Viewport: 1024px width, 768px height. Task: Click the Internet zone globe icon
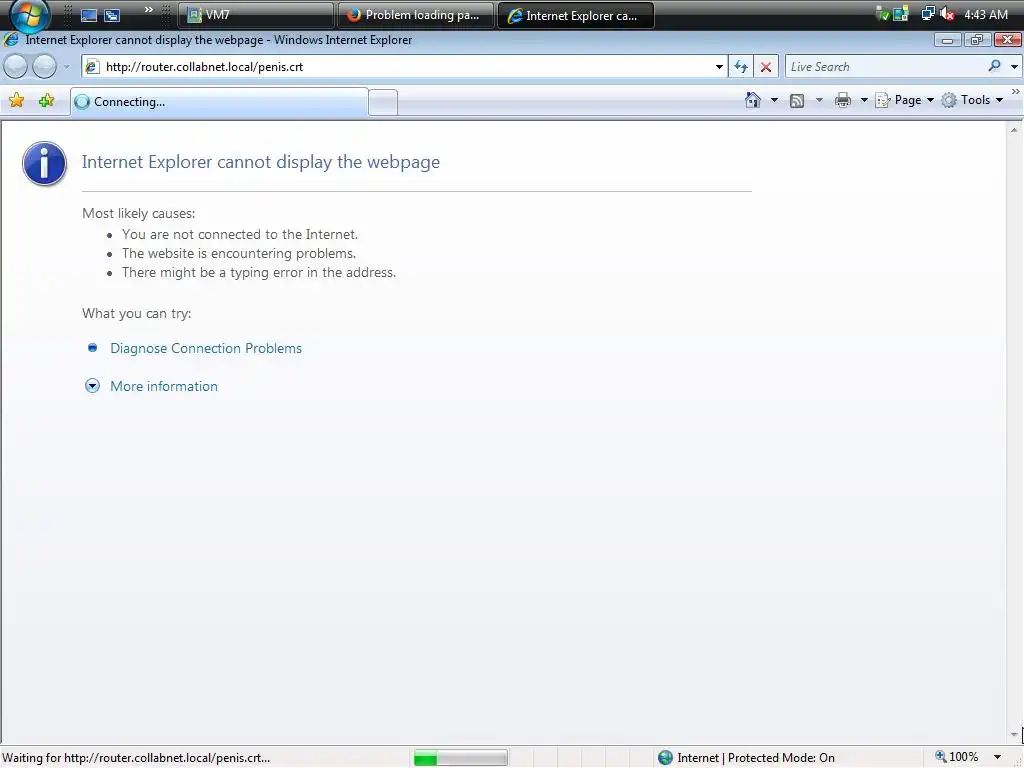click(x=665, y=758)
